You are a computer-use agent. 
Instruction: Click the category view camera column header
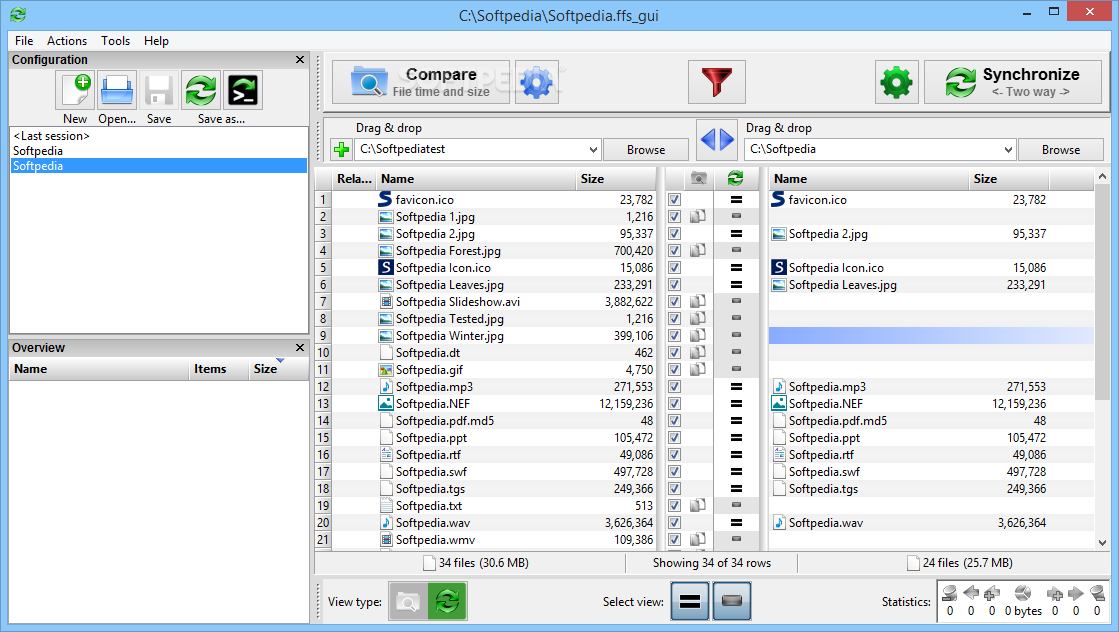699,178
